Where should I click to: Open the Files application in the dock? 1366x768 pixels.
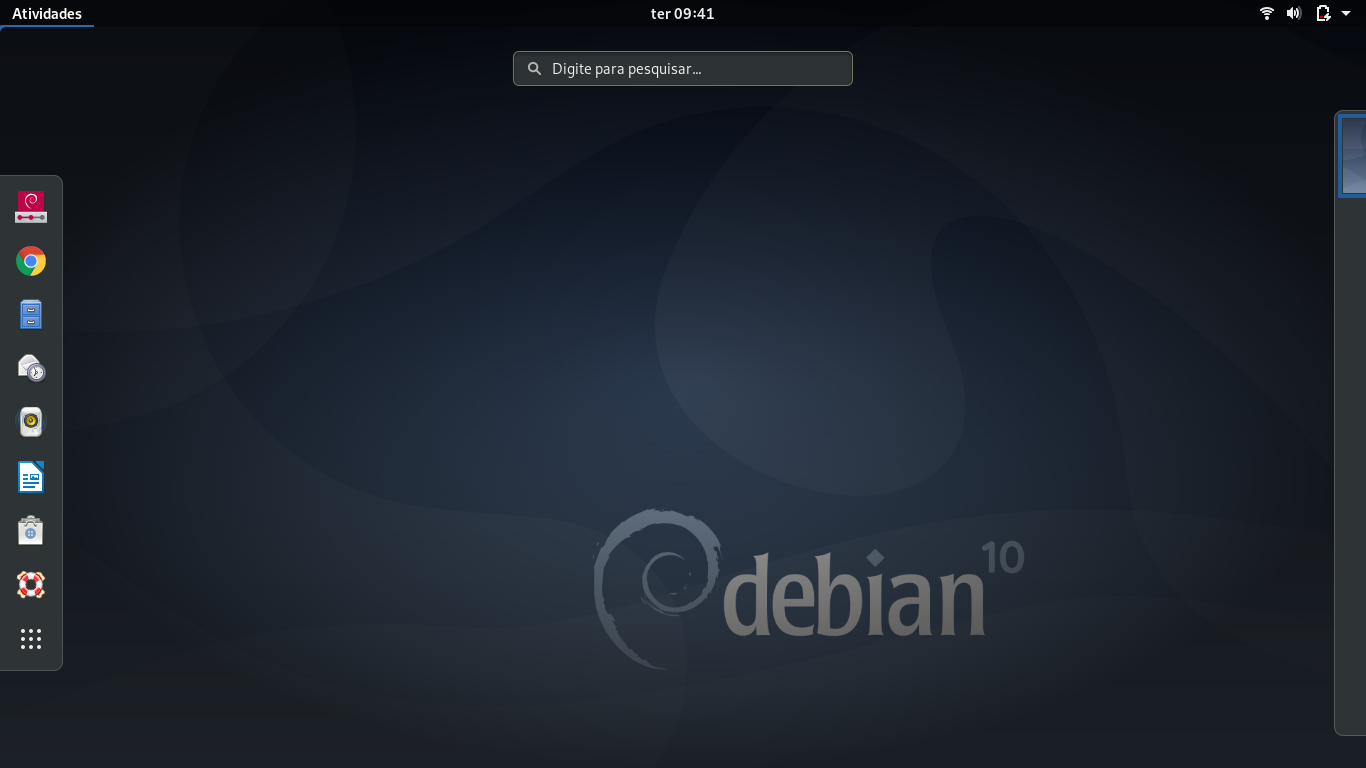30,314
